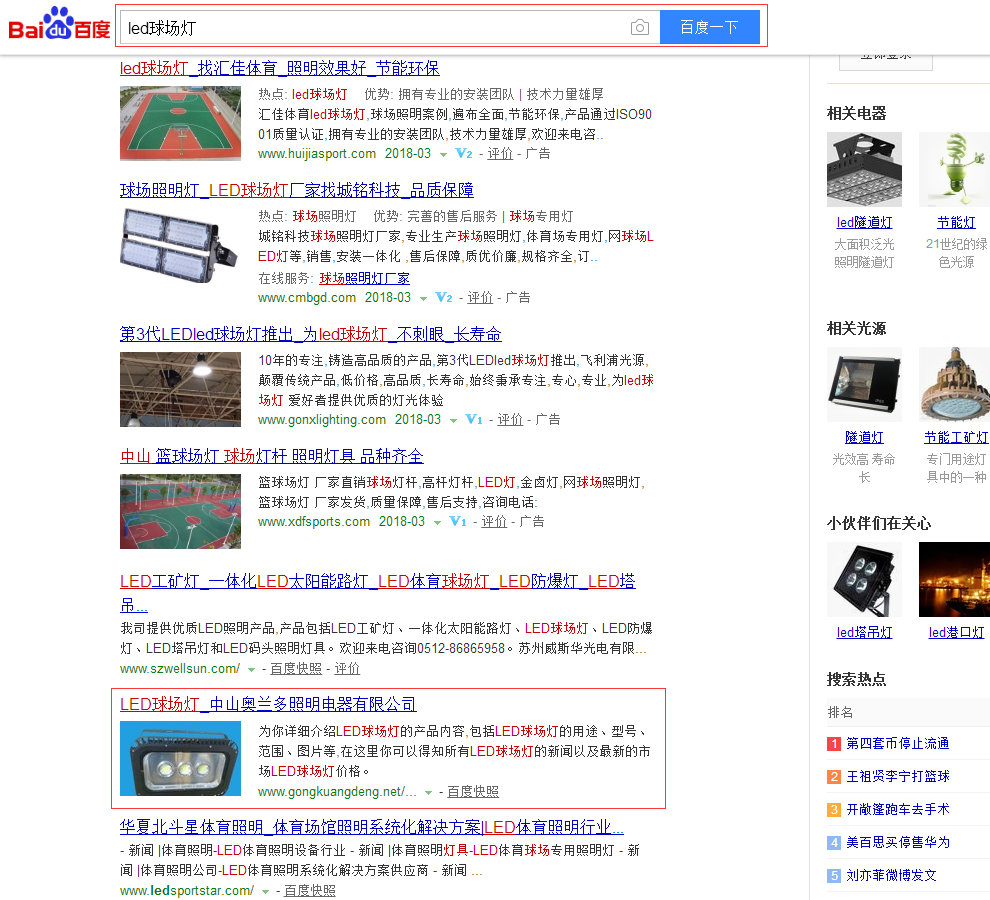Click V2 credibility badge beside huijiasport.com

coord(463,154)
